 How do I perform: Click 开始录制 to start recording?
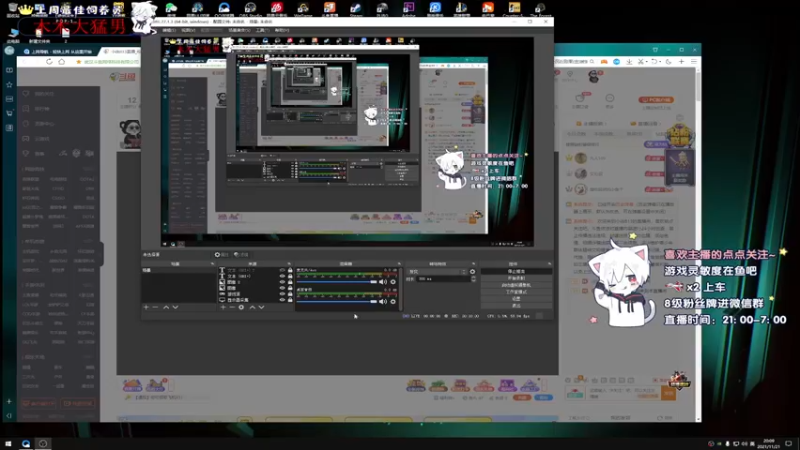(x=516, y=278)
